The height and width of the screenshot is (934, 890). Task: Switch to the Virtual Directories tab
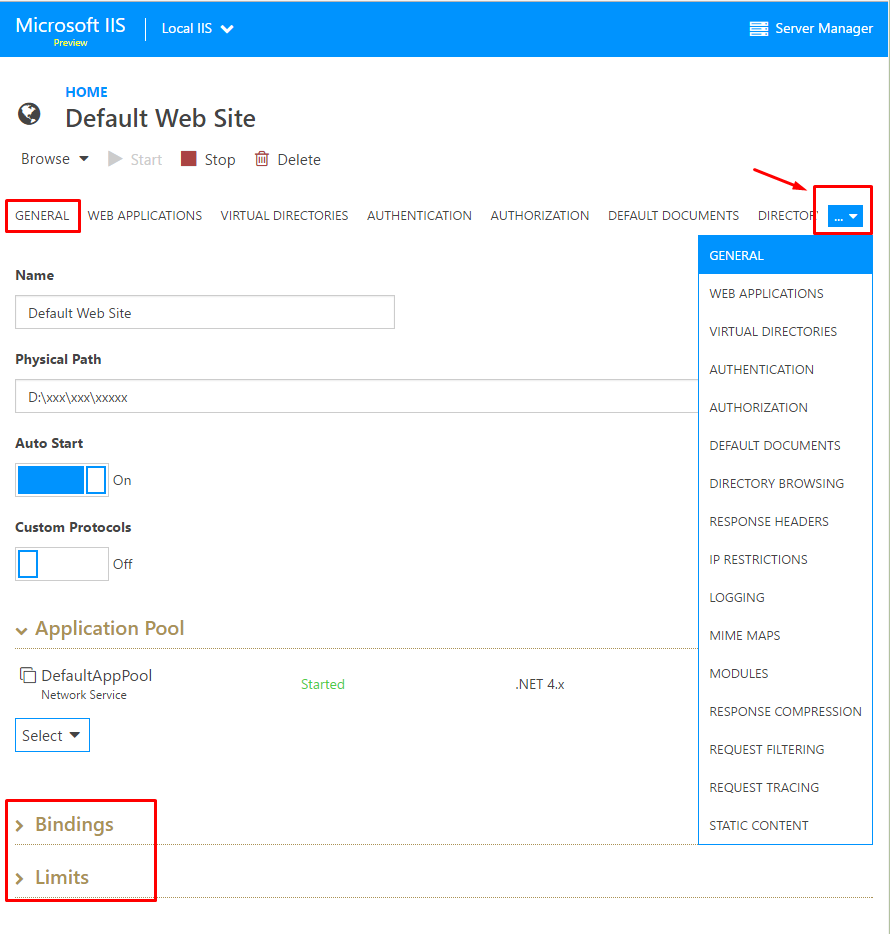point(284,216)
